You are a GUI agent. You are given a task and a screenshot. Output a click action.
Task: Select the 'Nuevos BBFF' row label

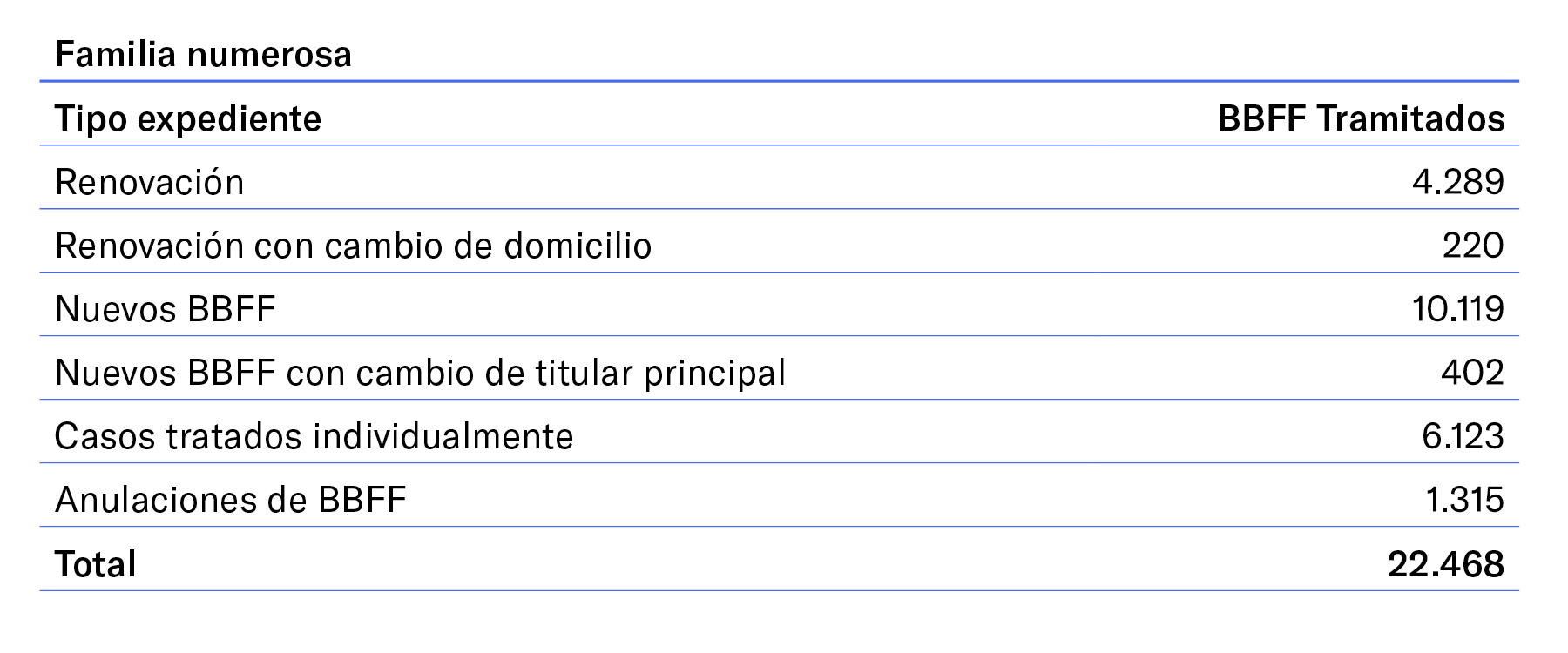tap(166, 309)
